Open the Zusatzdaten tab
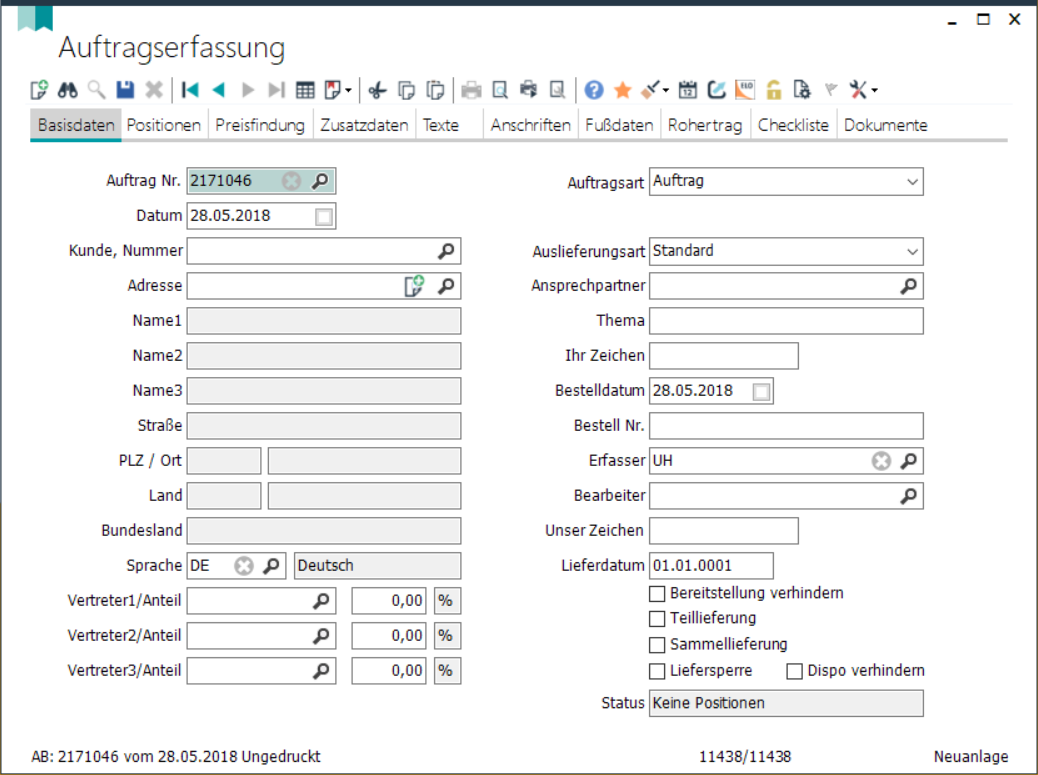The width and height of the screenshot is (1038, 775). tap(364, 125)
